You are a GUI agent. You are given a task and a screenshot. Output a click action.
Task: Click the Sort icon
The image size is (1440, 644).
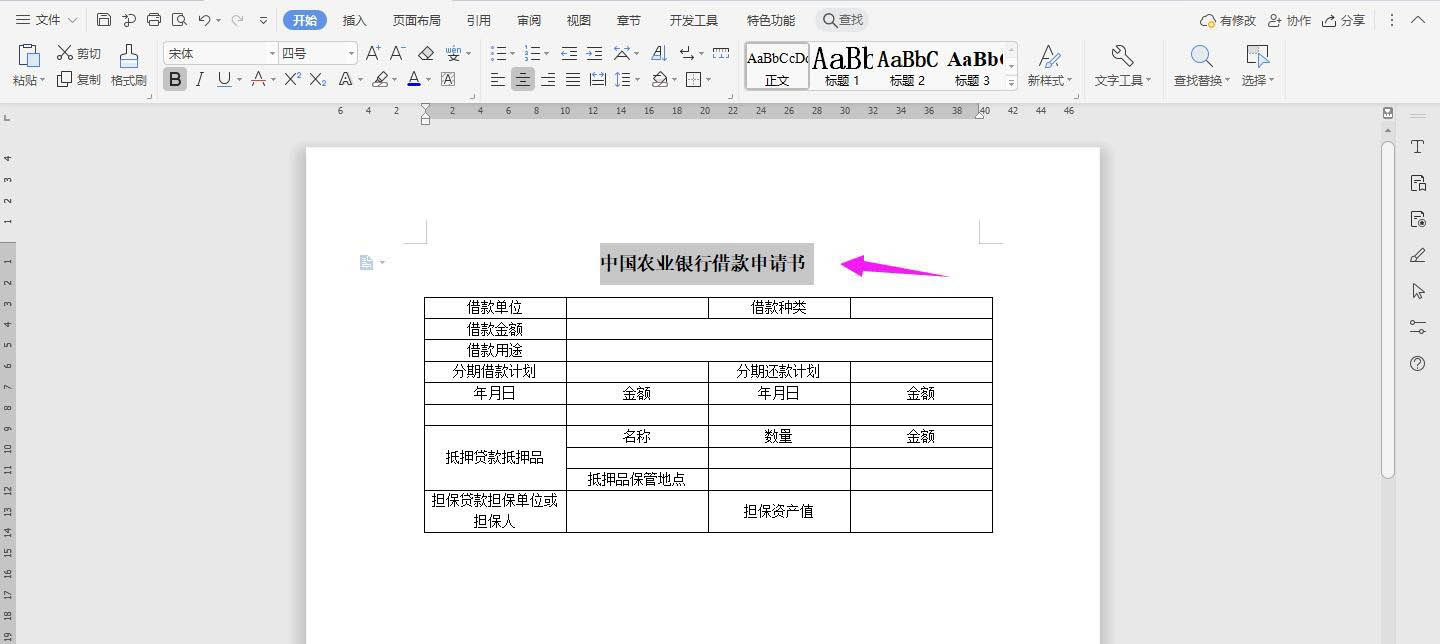point(659,53)
